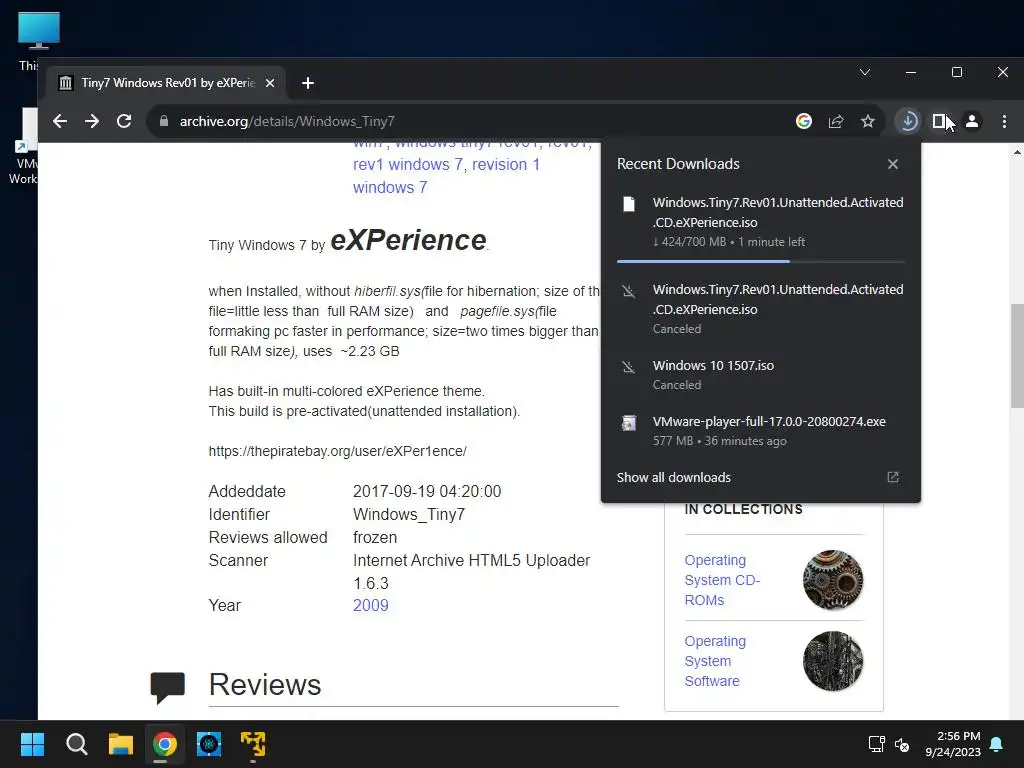This screenshot has width=1024, height=768.
Task: Open the Chrome profile menu
Action: click(972, 121)
